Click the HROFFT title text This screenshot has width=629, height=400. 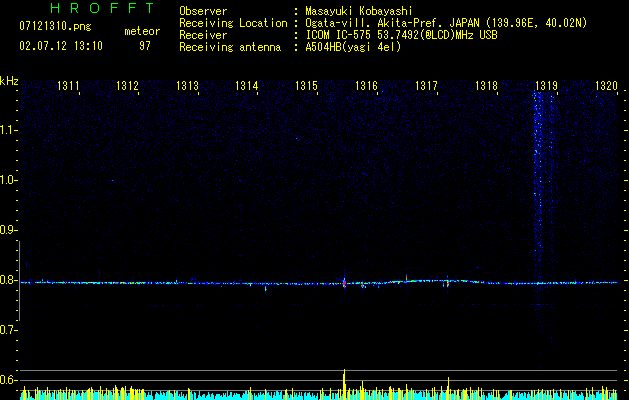coord(103,8)
